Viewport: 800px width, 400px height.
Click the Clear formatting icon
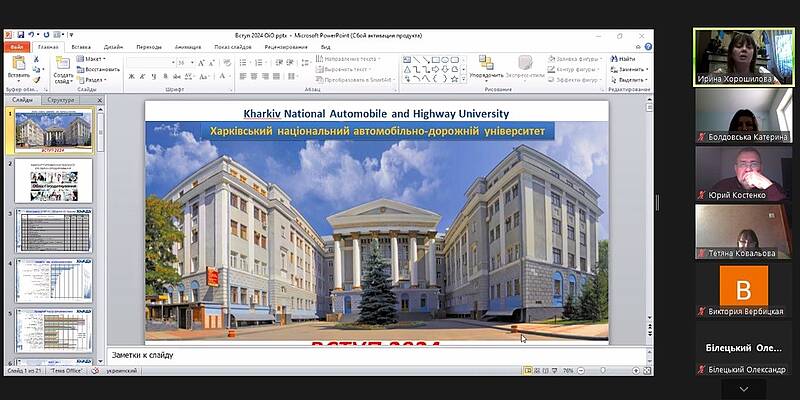click(227, 63)
